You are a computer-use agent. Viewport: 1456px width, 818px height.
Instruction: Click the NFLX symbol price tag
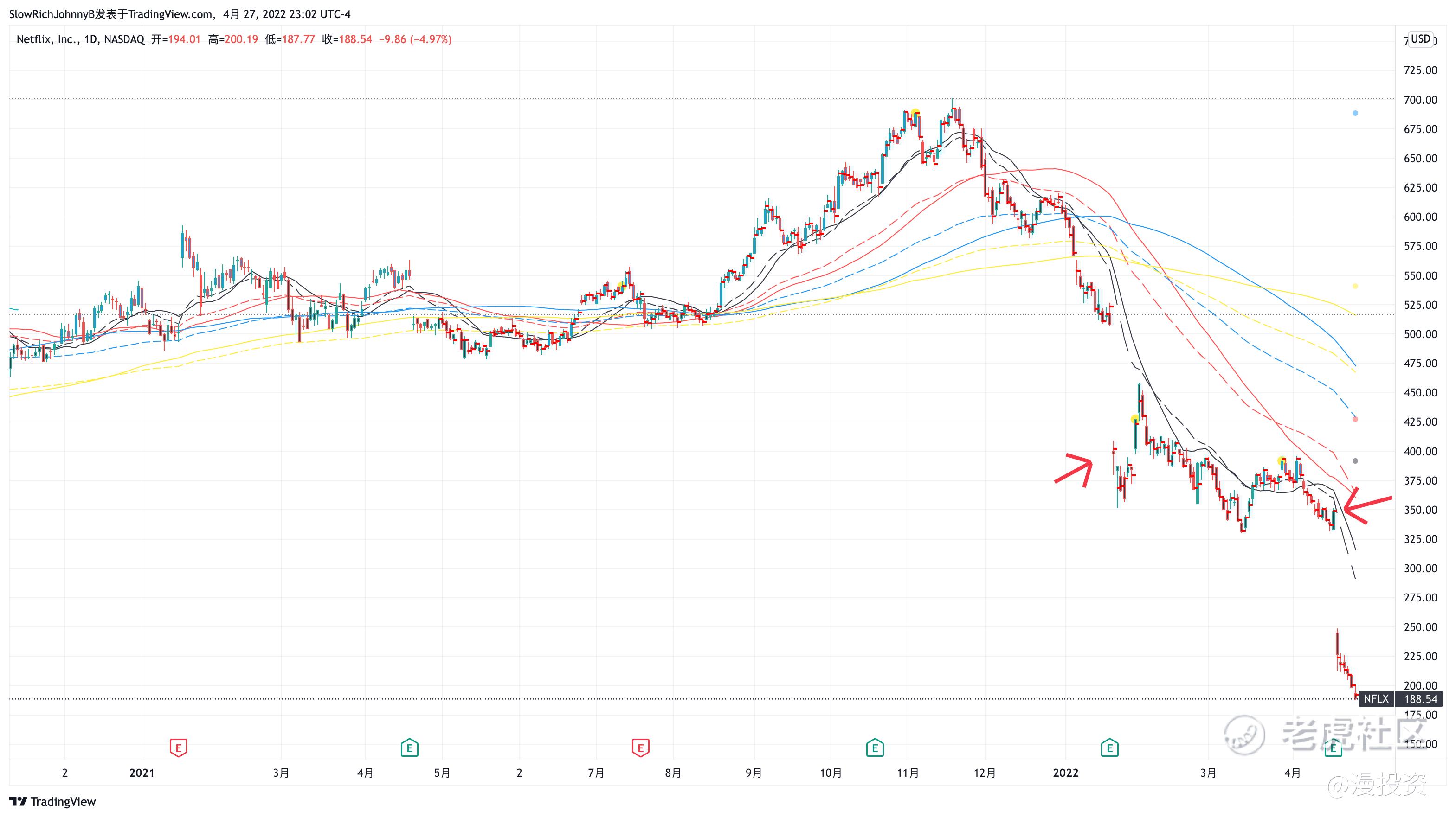1376,699
